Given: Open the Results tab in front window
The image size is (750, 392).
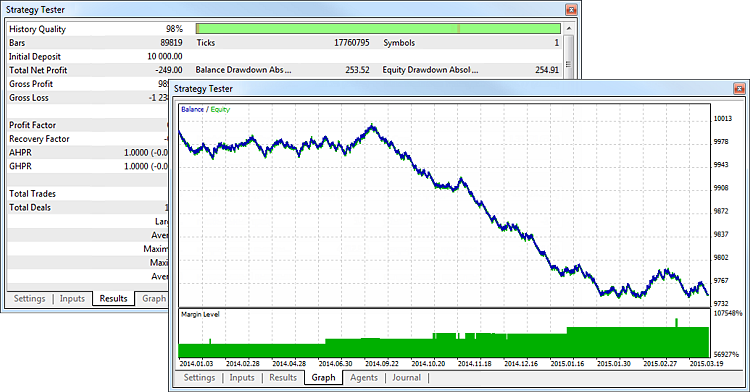Looking at the screenshot, I should (x=283, y=378).
